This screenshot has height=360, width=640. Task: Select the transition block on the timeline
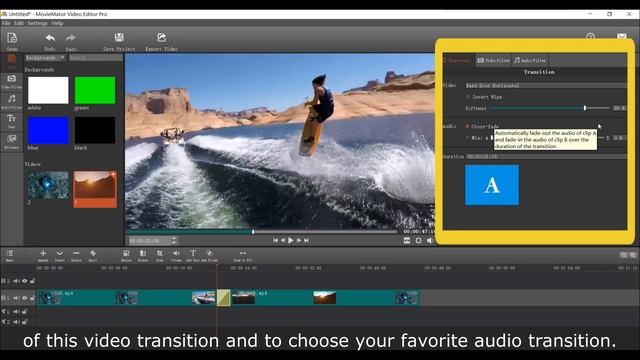(223, 298)
